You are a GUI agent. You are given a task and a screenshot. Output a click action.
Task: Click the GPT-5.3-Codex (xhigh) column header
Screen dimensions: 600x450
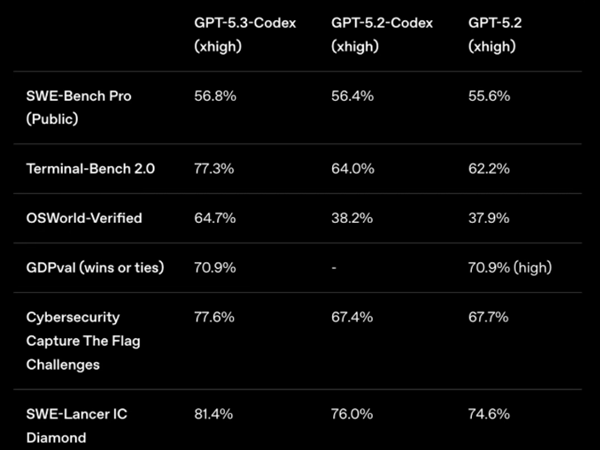(246, 35)
